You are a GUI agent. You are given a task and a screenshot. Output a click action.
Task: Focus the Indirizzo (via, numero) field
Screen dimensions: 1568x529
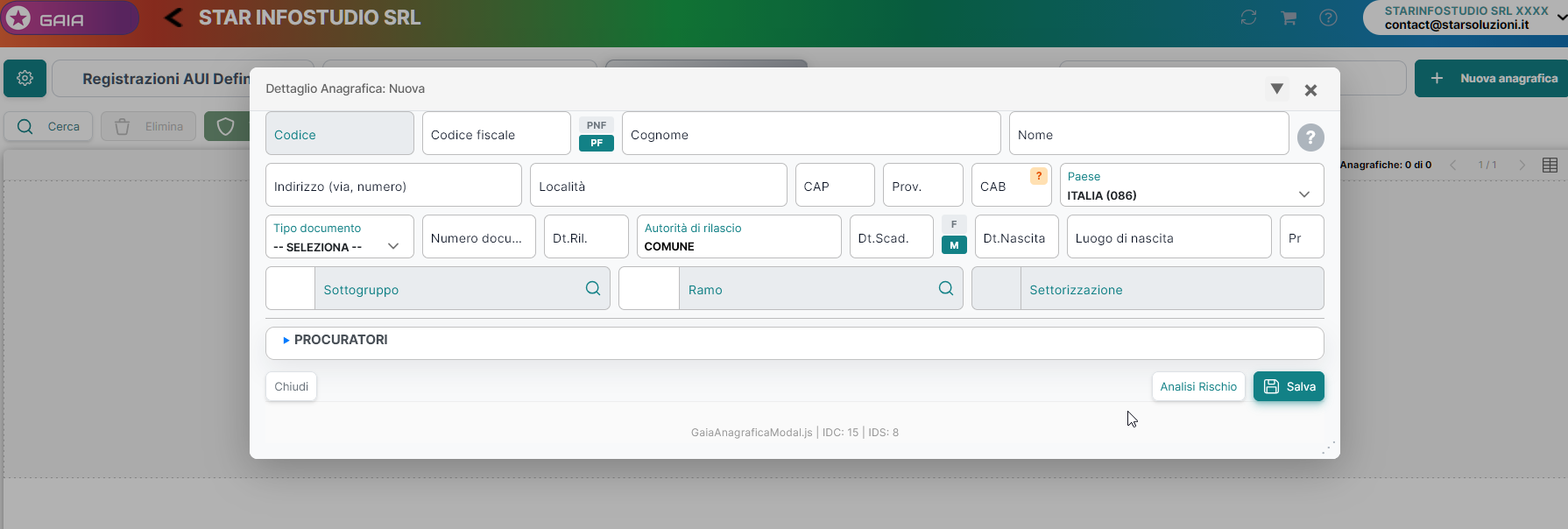393,185
